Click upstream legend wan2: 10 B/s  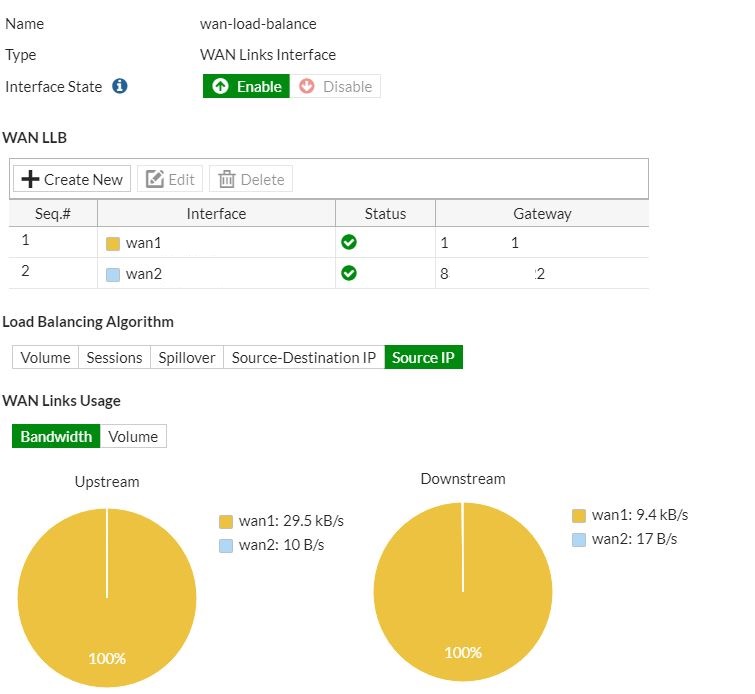point(272,545)
